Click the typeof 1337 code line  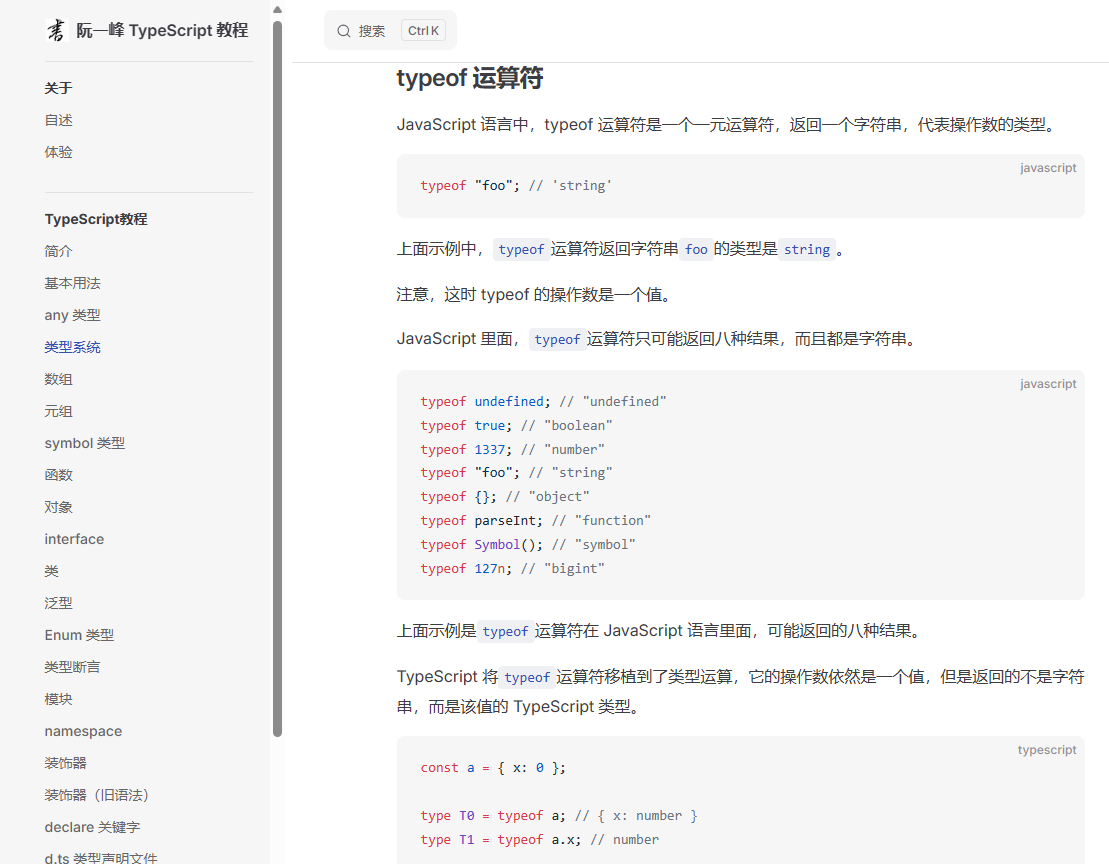point(513,450)
